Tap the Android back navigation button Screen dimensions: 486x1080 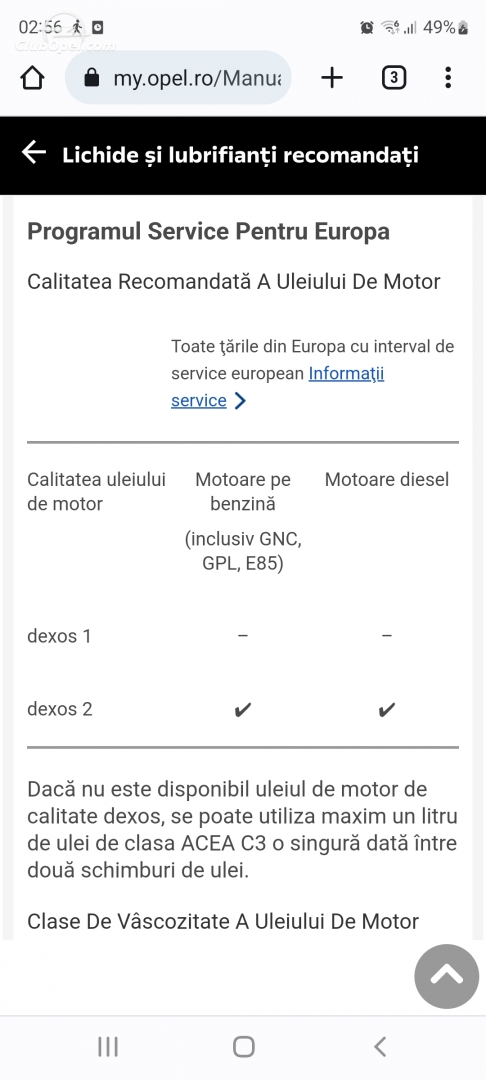379,1047
